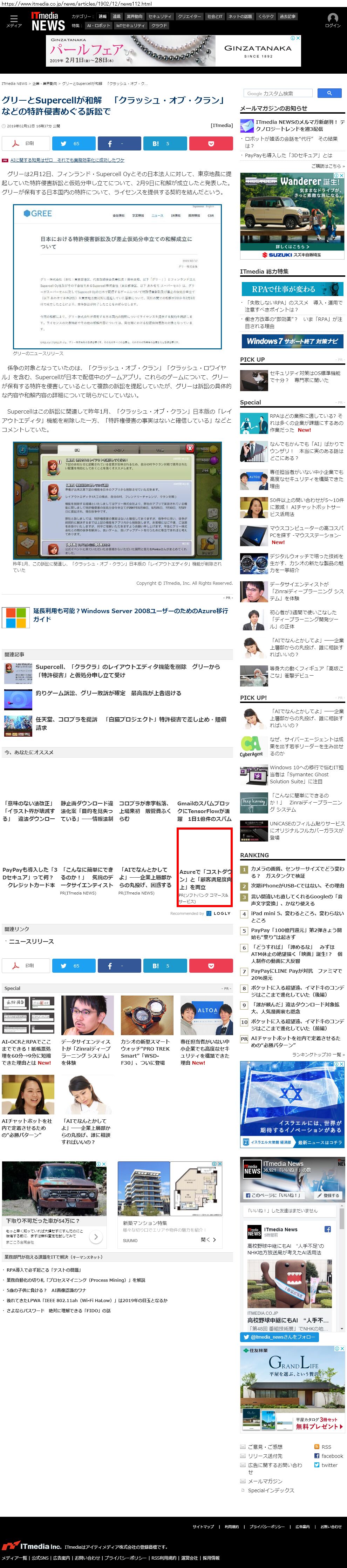Image resolution: width=347 pixels, height=1568 pixels.
Task: Click top Hatena B! bookmark button
Action: pos(165,144)
